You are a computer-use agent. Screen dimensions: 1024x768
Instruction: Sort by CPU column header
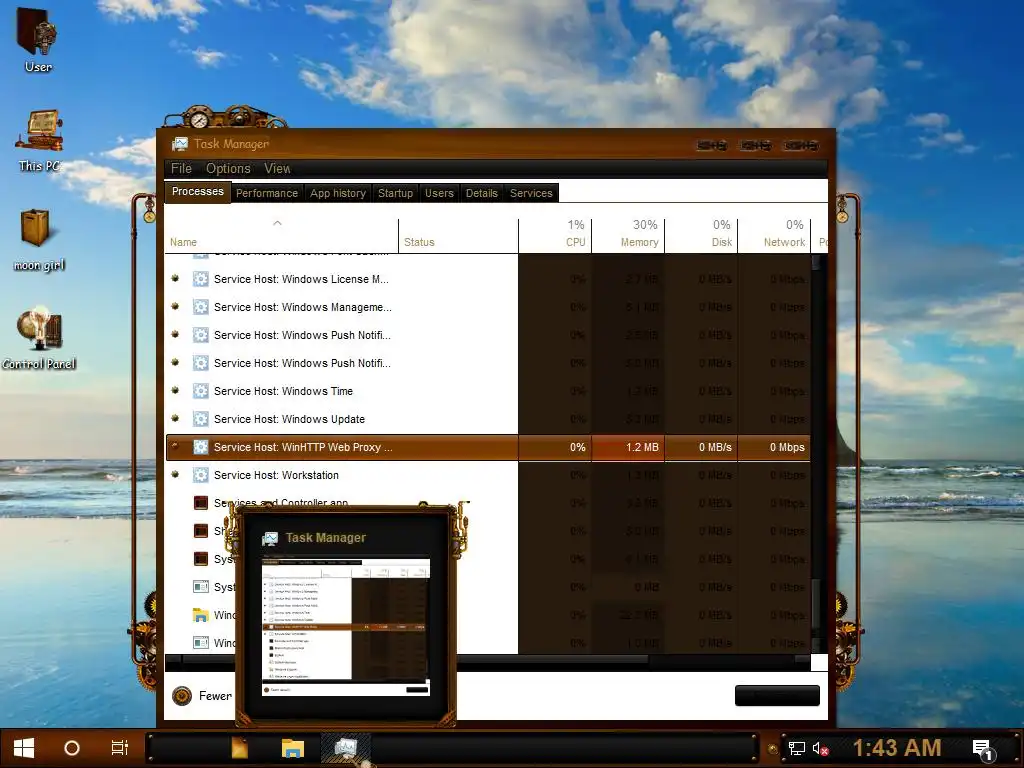click(x=555, y=236)
